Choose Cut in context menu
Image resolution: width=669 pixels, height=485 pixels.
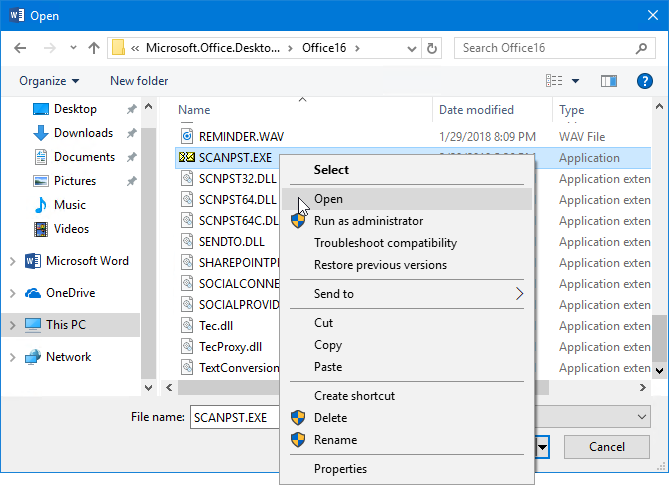click(407, 323)
